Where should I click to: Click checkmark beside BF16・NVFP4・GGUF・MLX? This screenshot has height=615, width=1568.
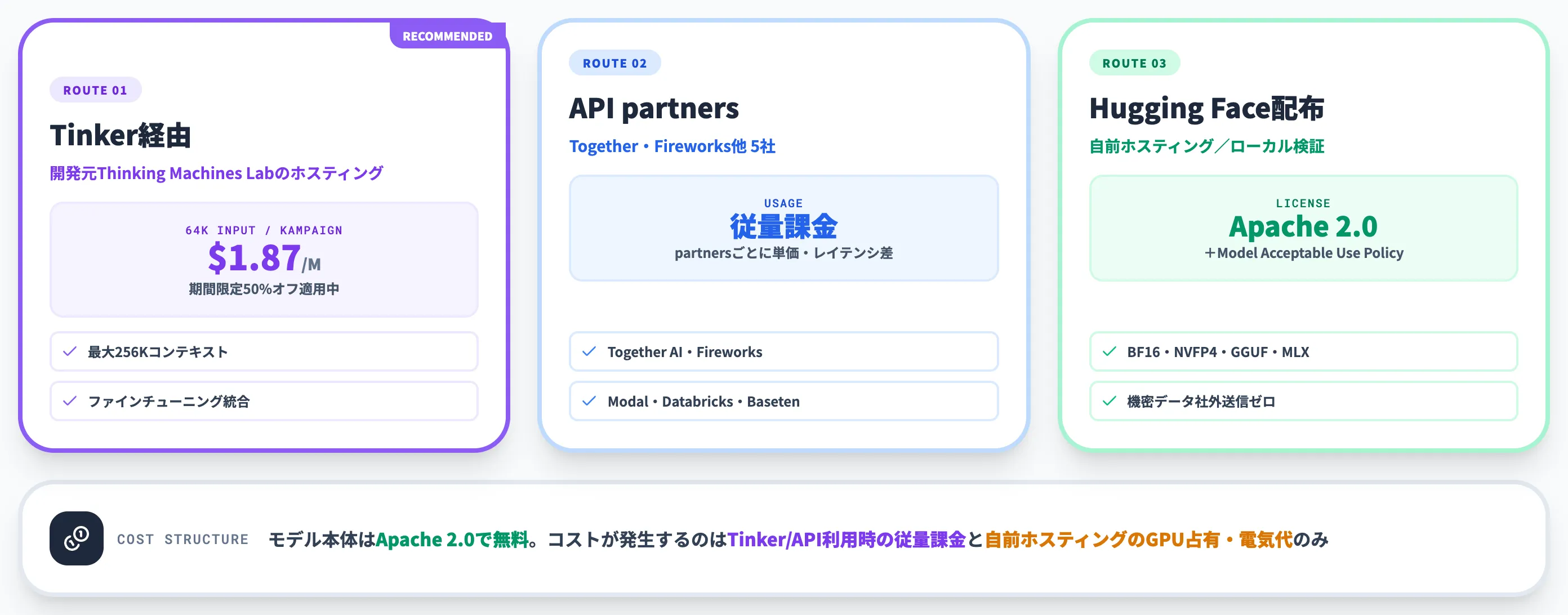pos(1109,351)
